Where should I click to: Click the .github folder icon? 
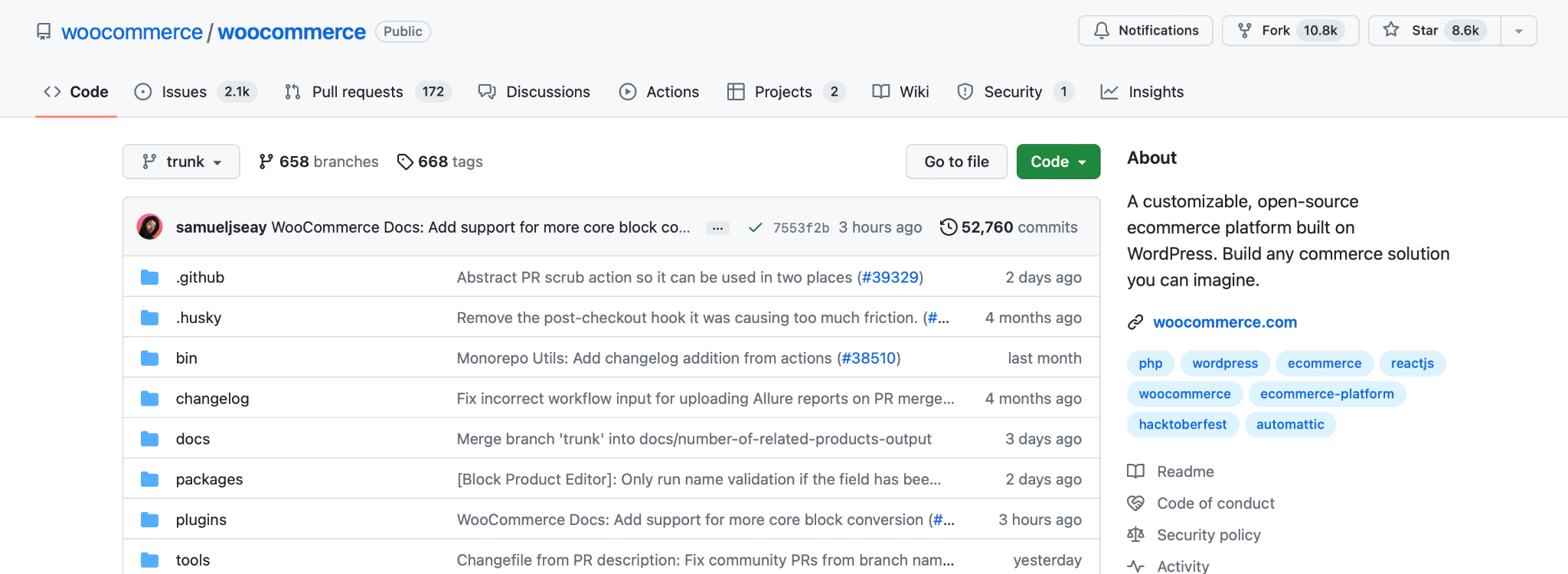[149, 277]
